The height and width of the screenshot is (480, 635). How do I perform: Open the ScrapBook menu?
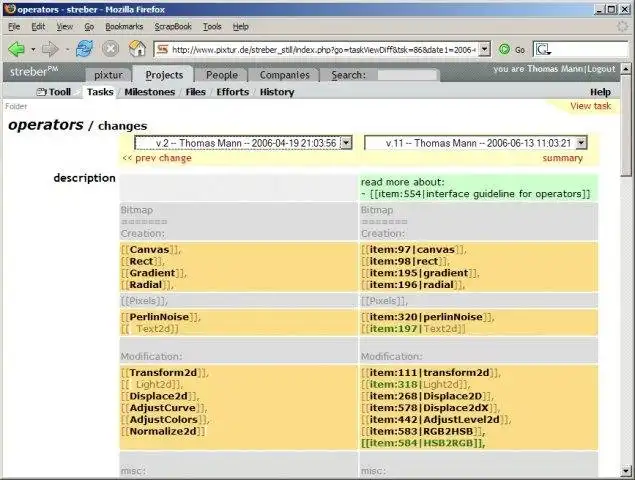point(173,27)
